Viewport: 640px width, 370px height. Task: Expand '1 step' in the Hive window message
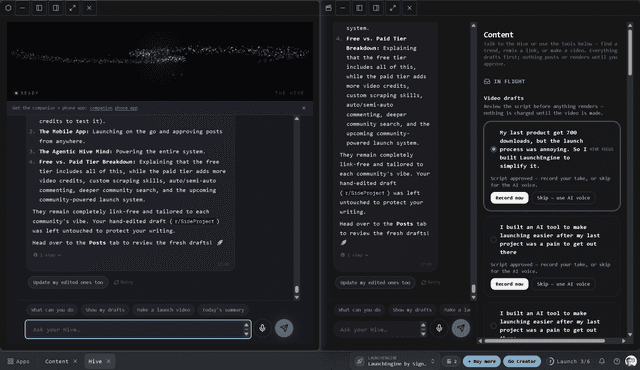coord(47,255)
